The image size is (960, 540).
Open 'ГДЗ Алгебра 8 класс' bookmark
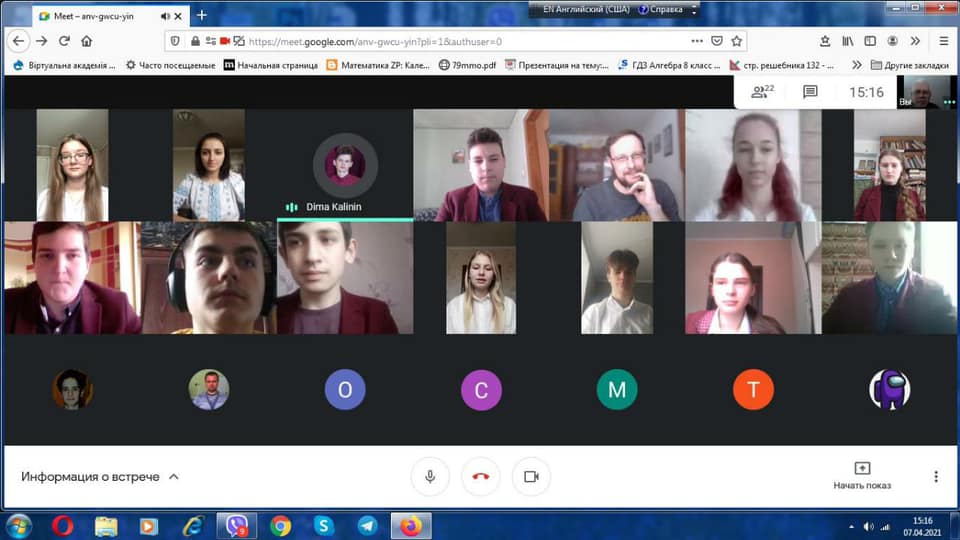[x=669, y=65]
